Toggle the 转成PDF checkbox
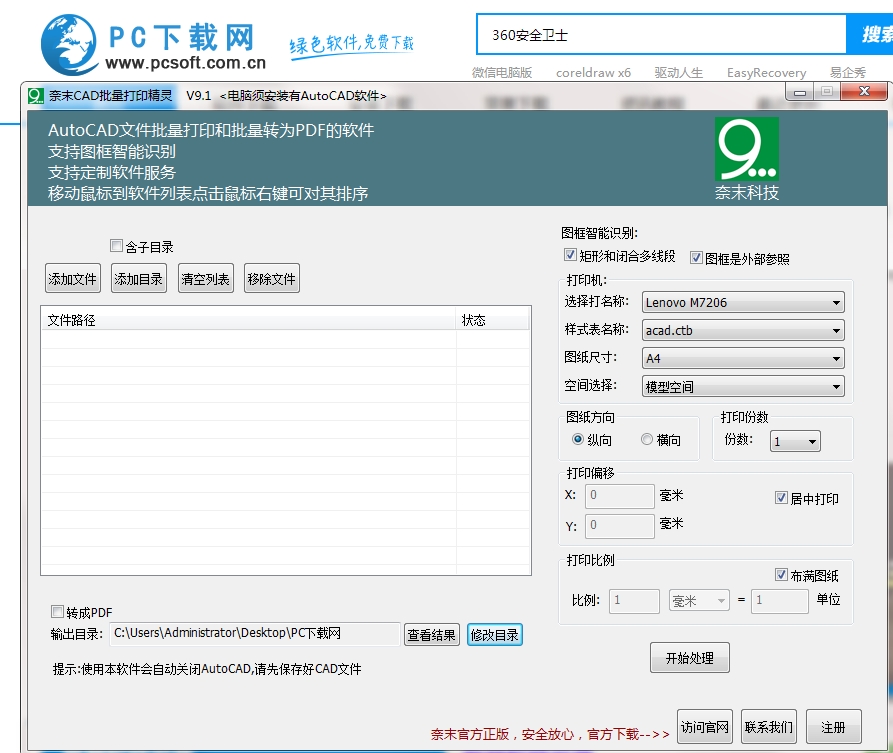893x753 pixels. pyautogui.click(x=57, y=611)
